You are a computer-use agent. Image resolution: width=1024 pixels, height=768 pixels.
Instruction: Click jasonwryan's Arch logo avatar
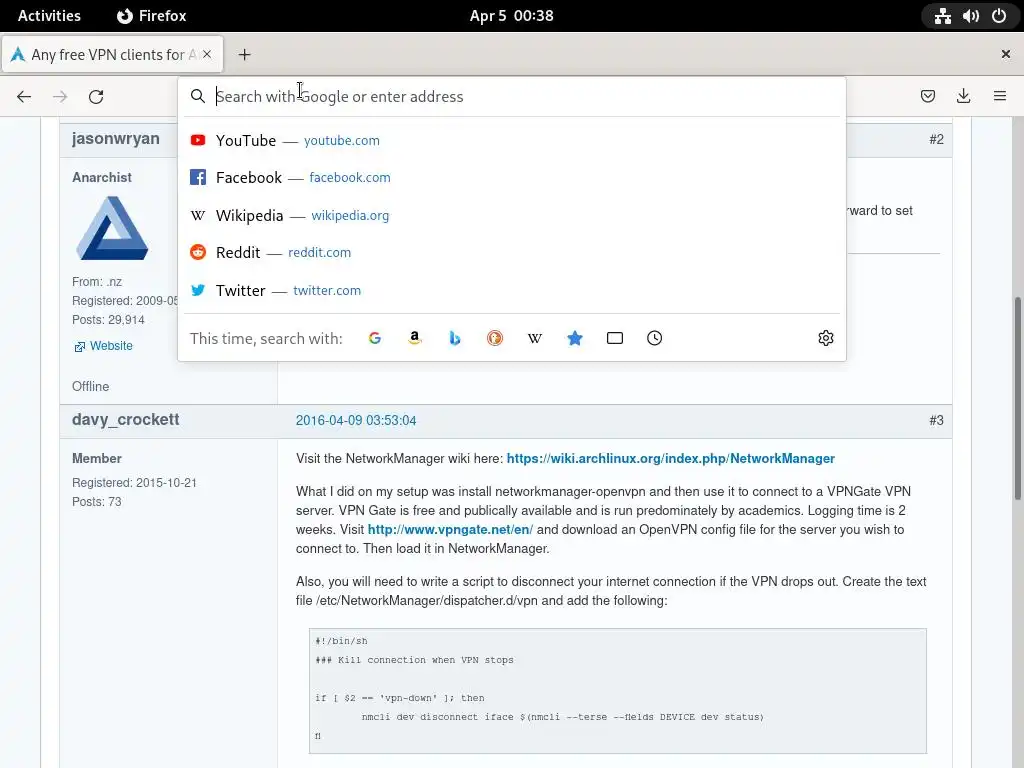click(112, 229)
